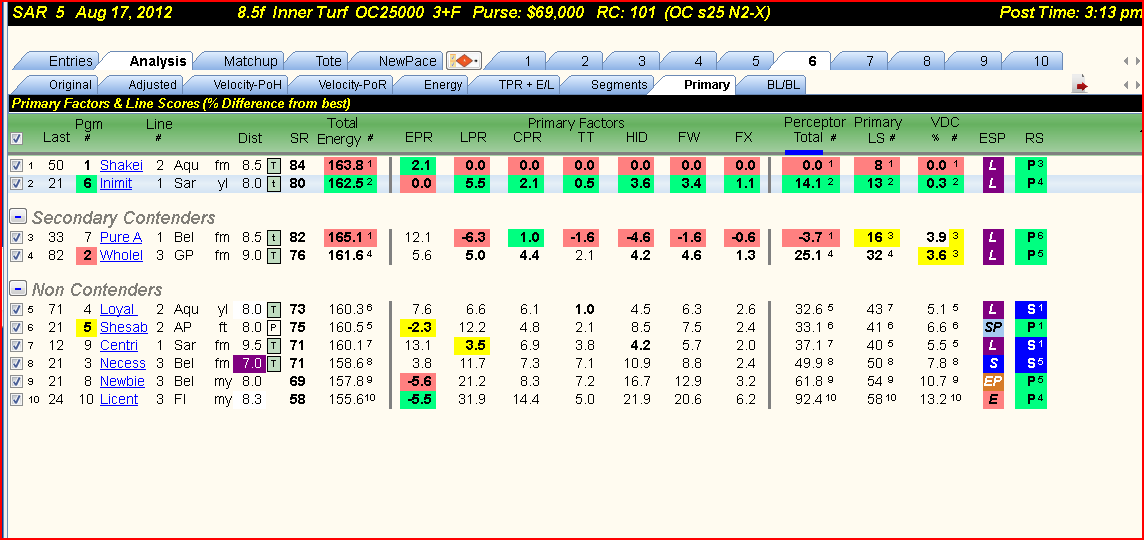This screenshot has height=540, width=1144.
Task: Click green program number 6 for Inimit
Action: (x=88, y=183)
